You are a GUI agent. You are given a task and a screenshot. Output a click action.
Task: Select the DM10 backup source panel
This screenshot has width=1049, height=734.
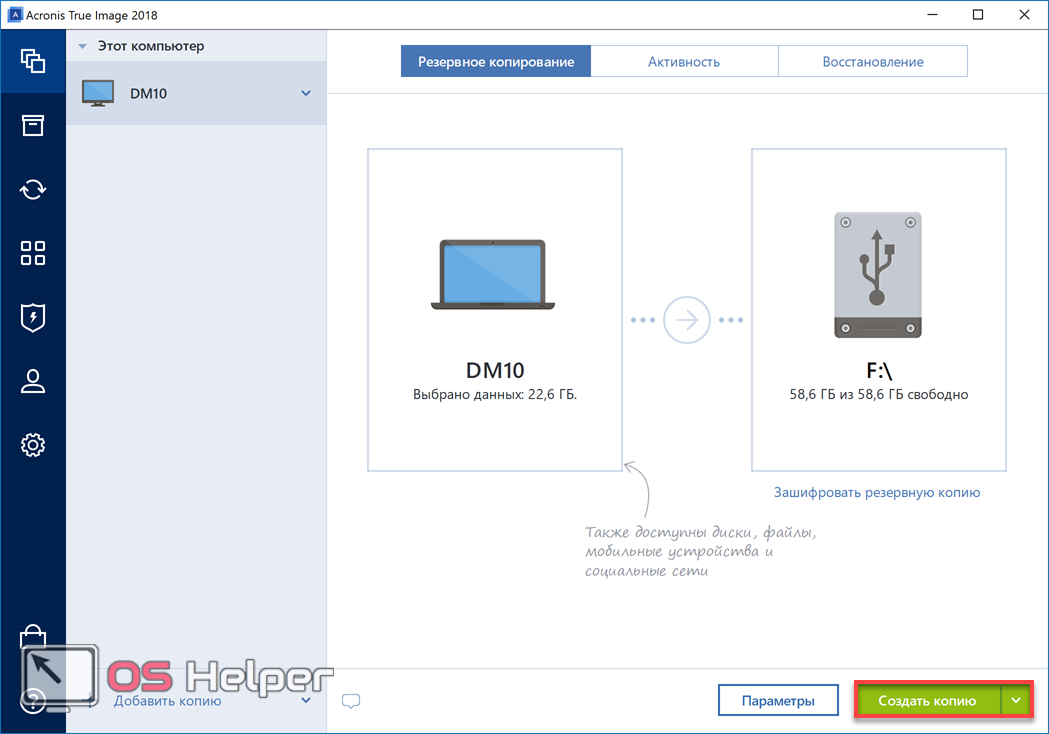[x=495, y=310]
